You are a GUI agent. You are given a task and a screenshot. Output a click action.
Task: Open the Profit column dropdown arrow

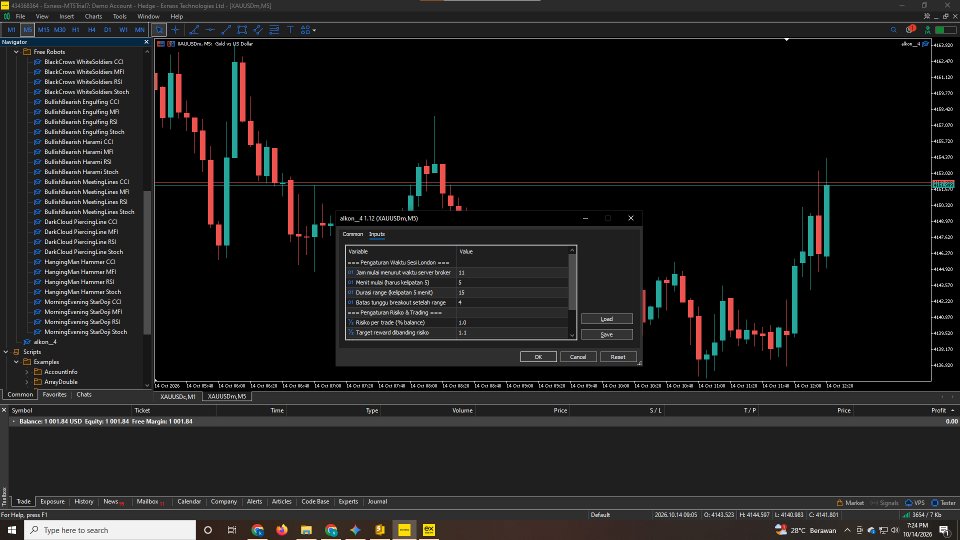point(953,410)
